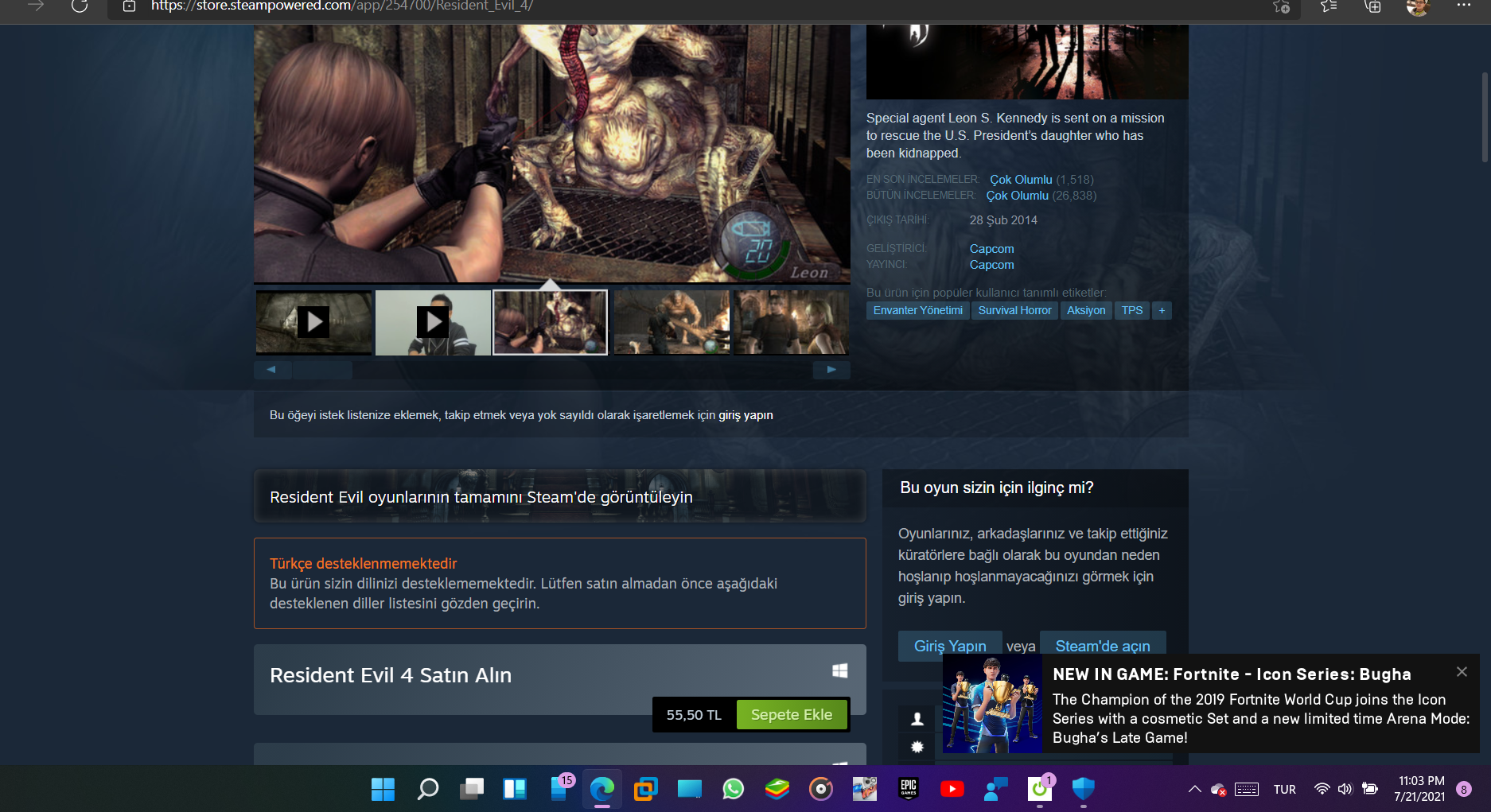Open YouTube from the taskbar
The height and width of the screenshot is (812, 1491).
(x=952, y=789)
